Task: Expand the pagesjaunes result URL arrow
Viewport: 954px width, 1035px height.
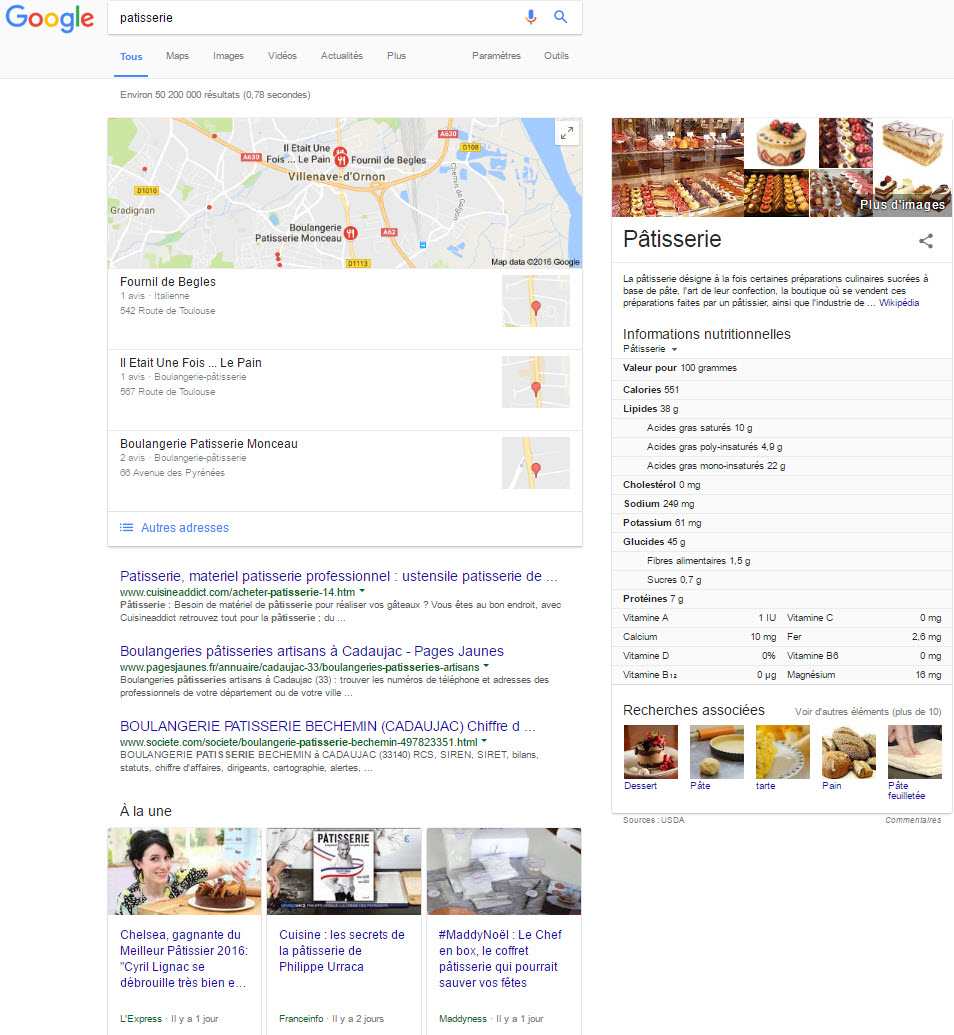Action: click(x=486, y=665)
